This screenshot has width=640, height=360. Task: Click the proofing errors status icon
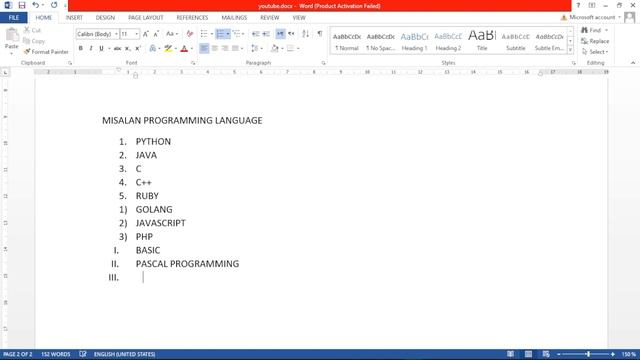tap(83, 354)
